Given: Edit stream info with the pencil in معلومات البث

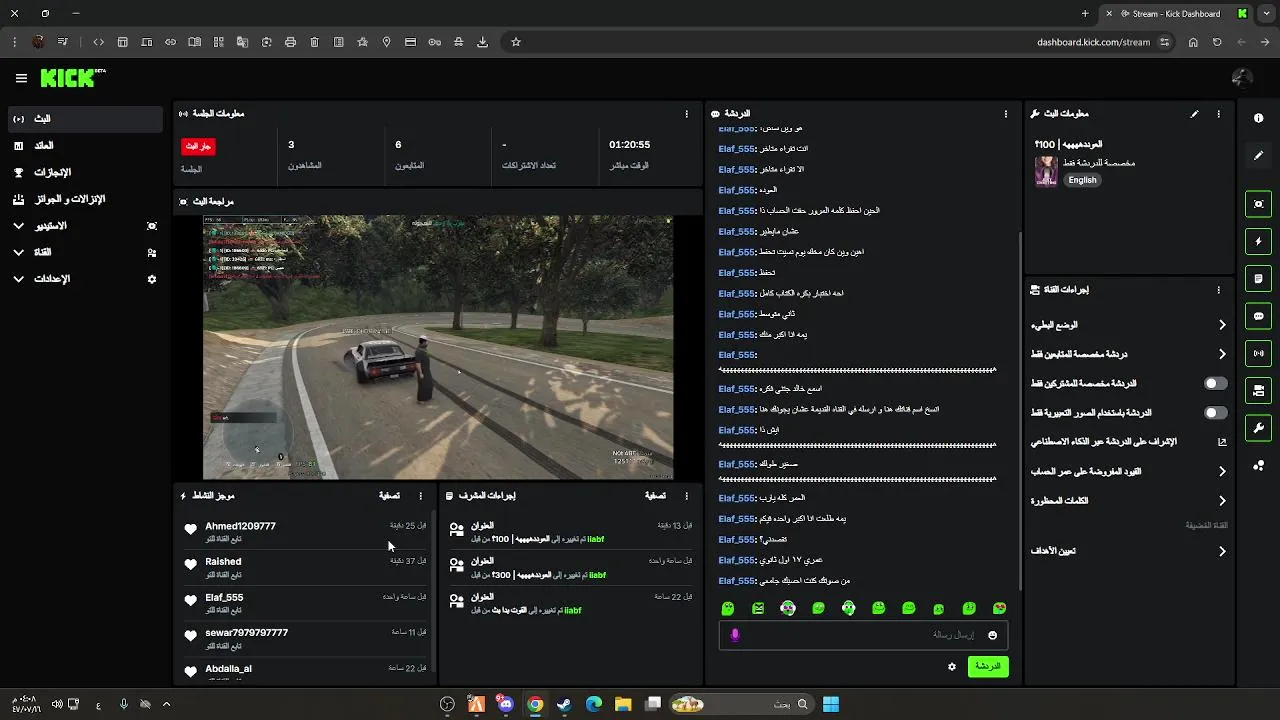Looking at the screenshot, I should (1194, 114).
